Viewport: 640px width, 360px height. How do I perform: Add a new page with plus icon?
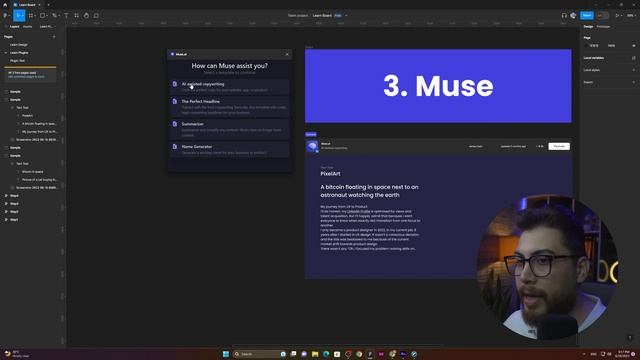point(54,37)
